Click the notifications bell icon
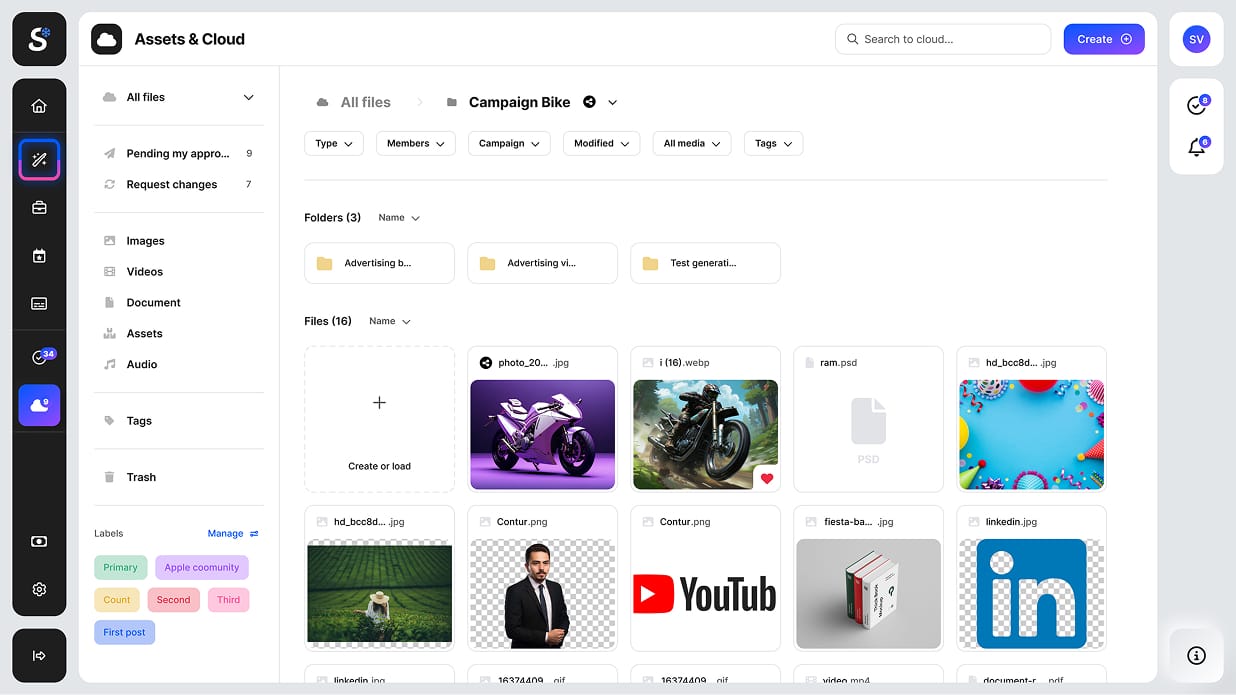 [x=1196, y=148]
